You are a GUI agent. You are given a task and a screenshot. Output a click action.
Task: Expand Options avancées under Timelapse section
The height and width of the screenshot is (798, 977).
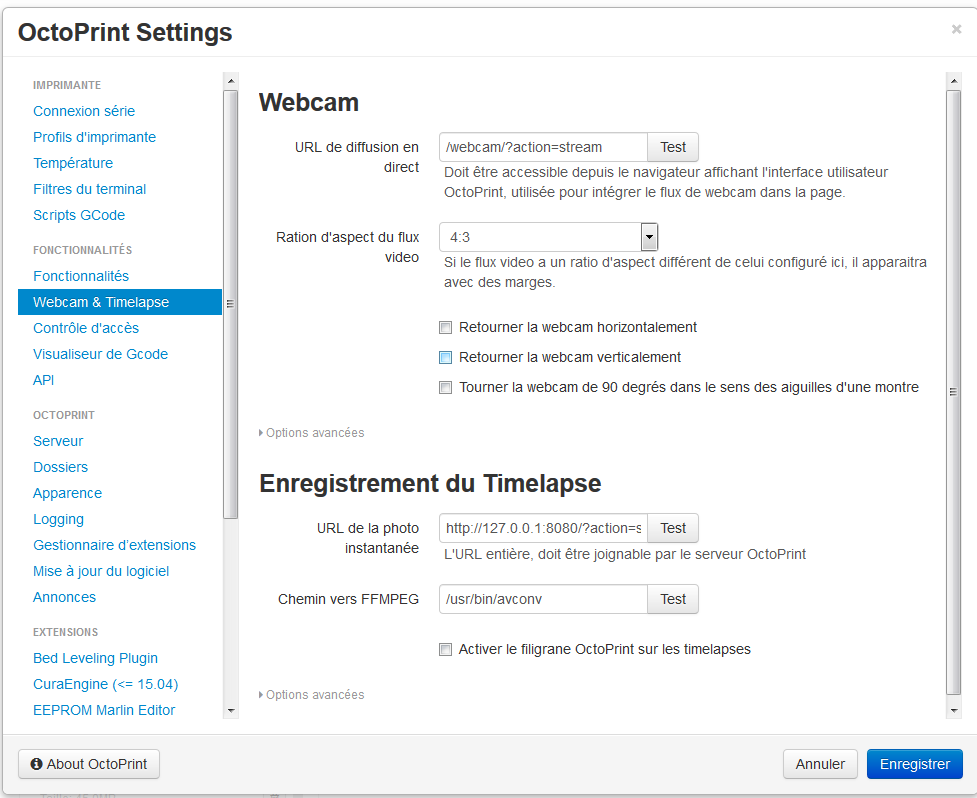(x=312, y=695)
